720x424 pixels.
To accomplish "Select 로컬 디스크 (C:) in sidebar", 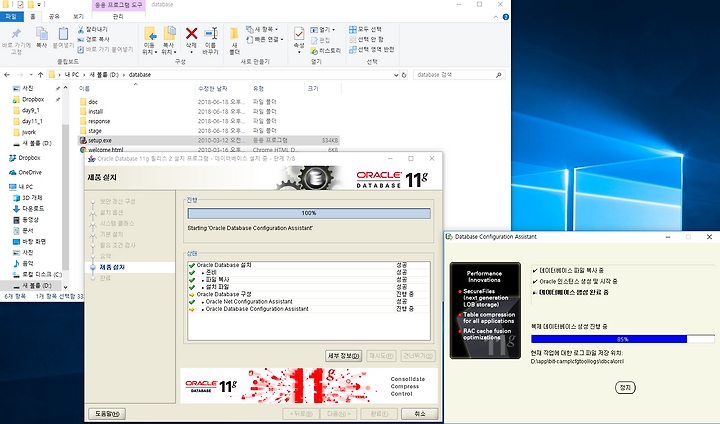I will (38, 274).
